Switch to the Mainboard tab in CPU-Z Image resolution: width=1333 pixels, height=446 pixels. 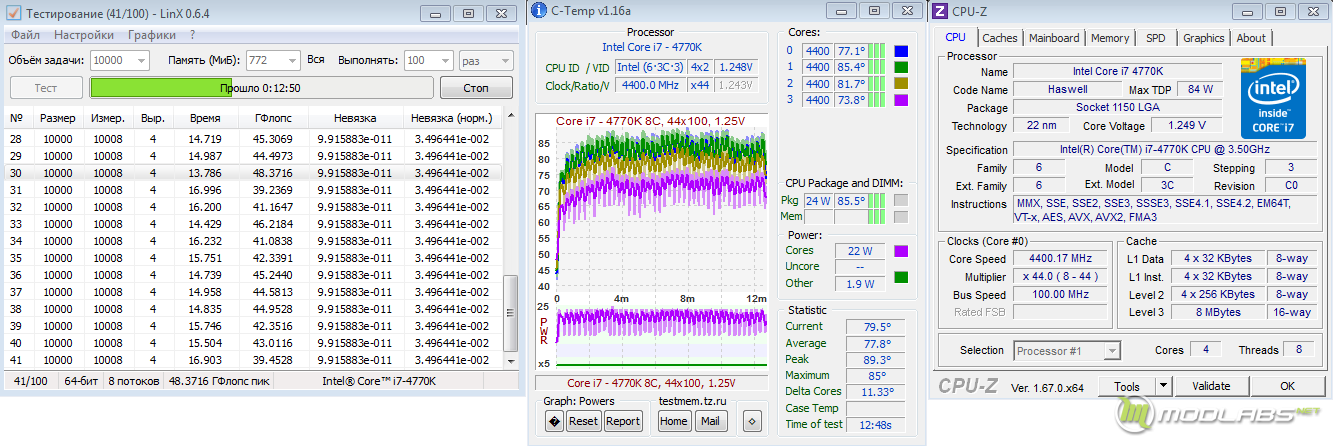point(1055,38)
